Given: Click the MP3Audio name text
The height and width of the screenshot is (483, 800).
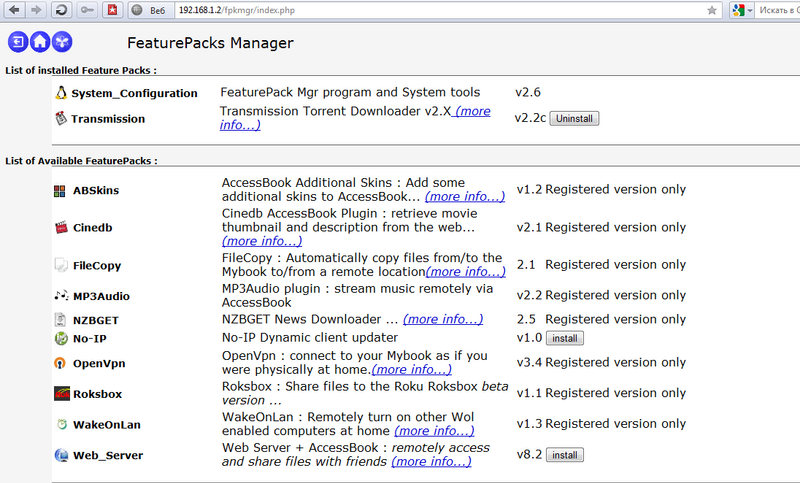Looking at the screenshot, I should coord(101,296).
